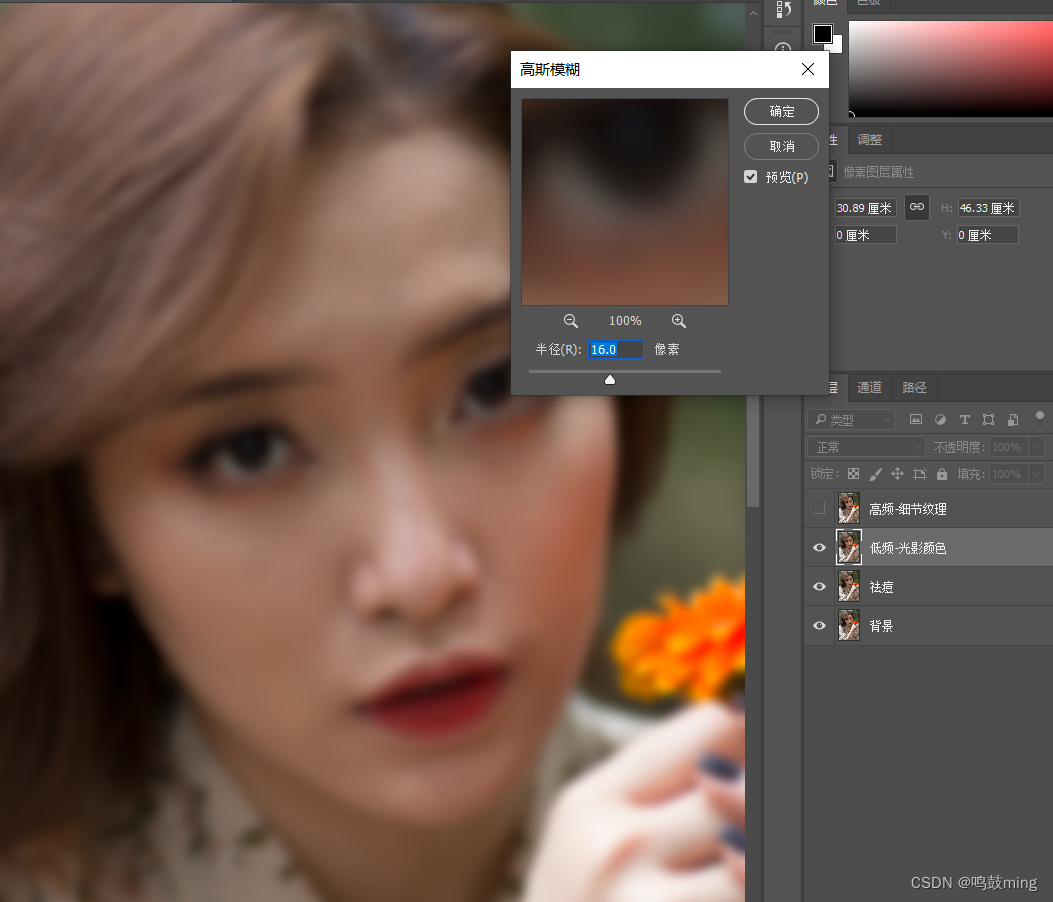The image size is (1053, 902).
Task: Click the Y position field showing 0 厘米
Action: pos(987,235)
